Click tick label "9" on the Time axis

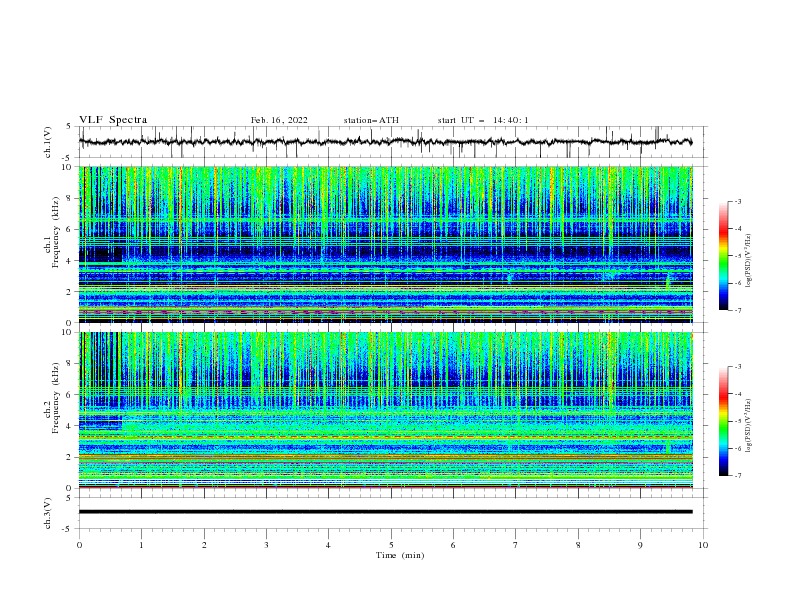(640, 545)
